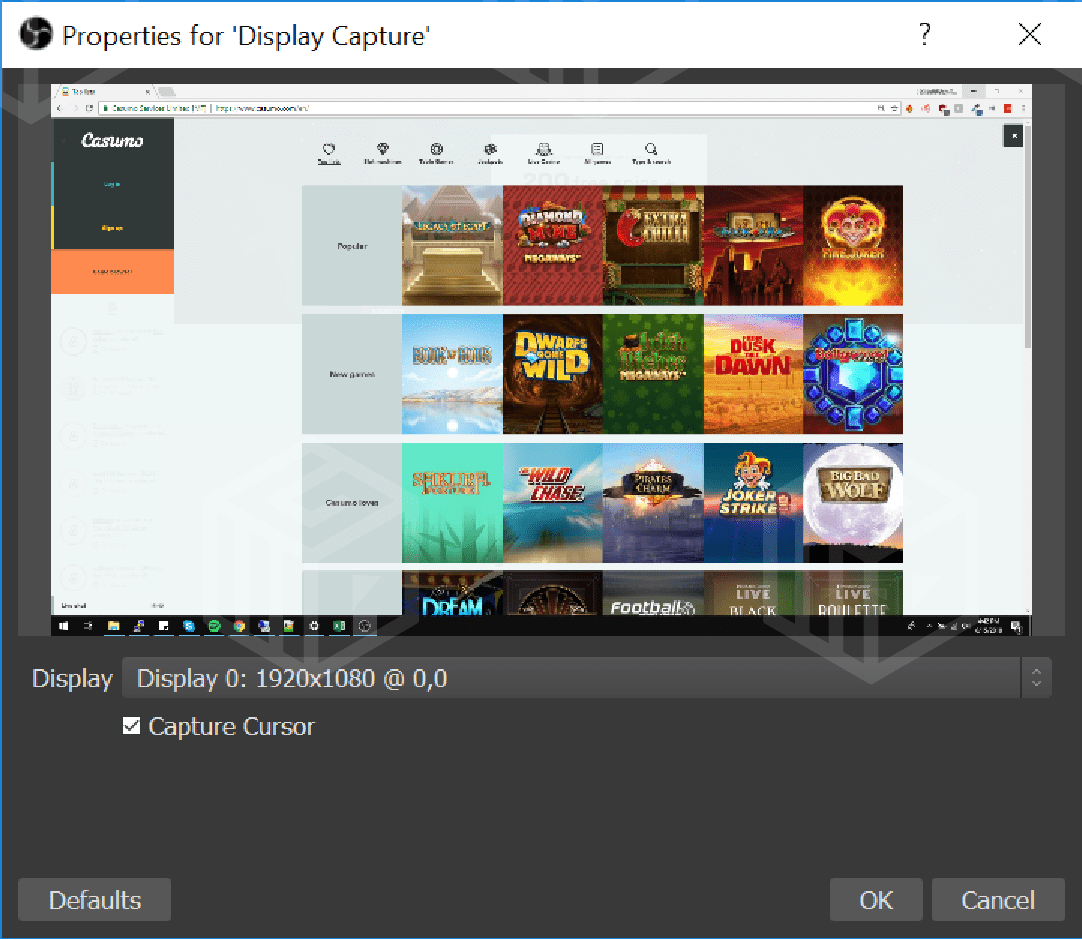Click the dark collapse button at preview top-right

[1014, 136]
